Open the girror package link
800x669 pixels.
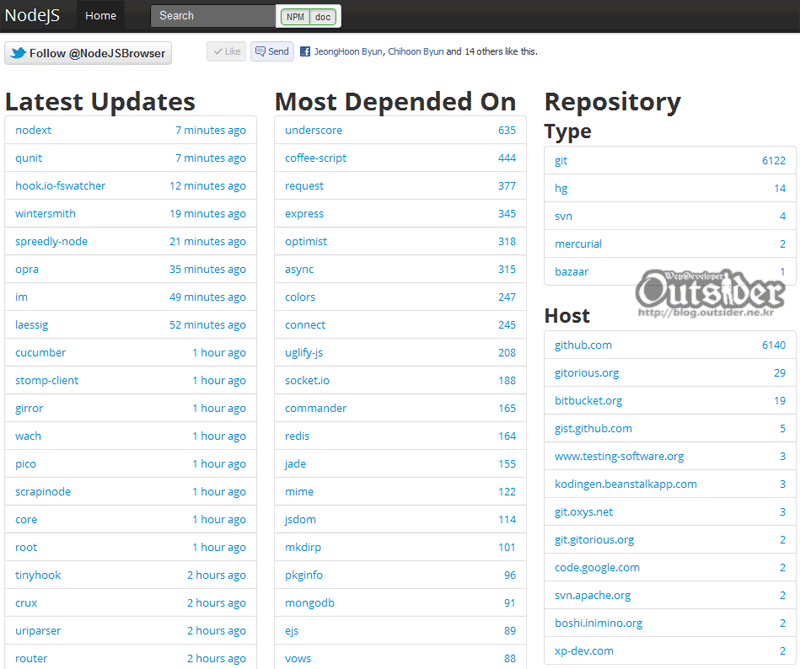[29, 408]
